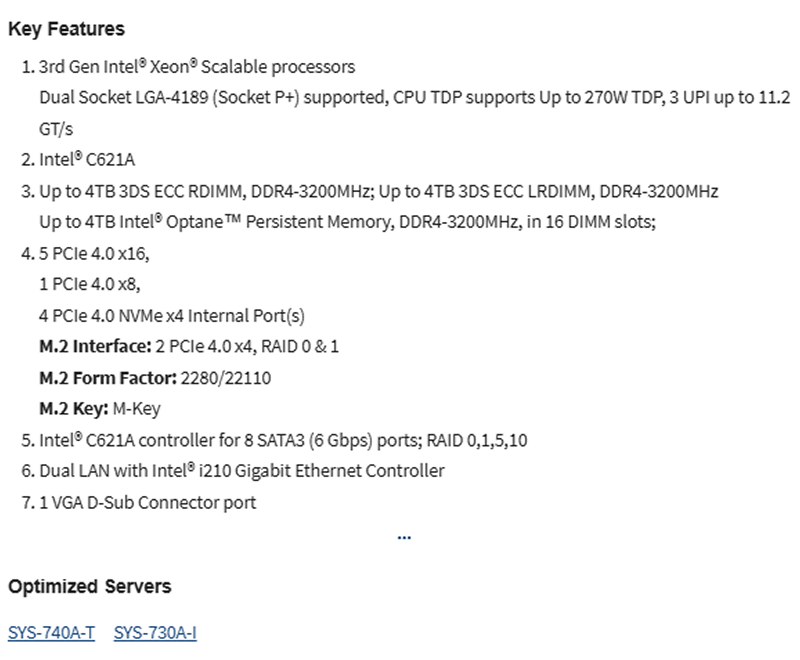Image resolution: width=800 pixels, height=660 pixels.
Task: Click the GT/s text on wrapped line
Action: tap(56, 129)
